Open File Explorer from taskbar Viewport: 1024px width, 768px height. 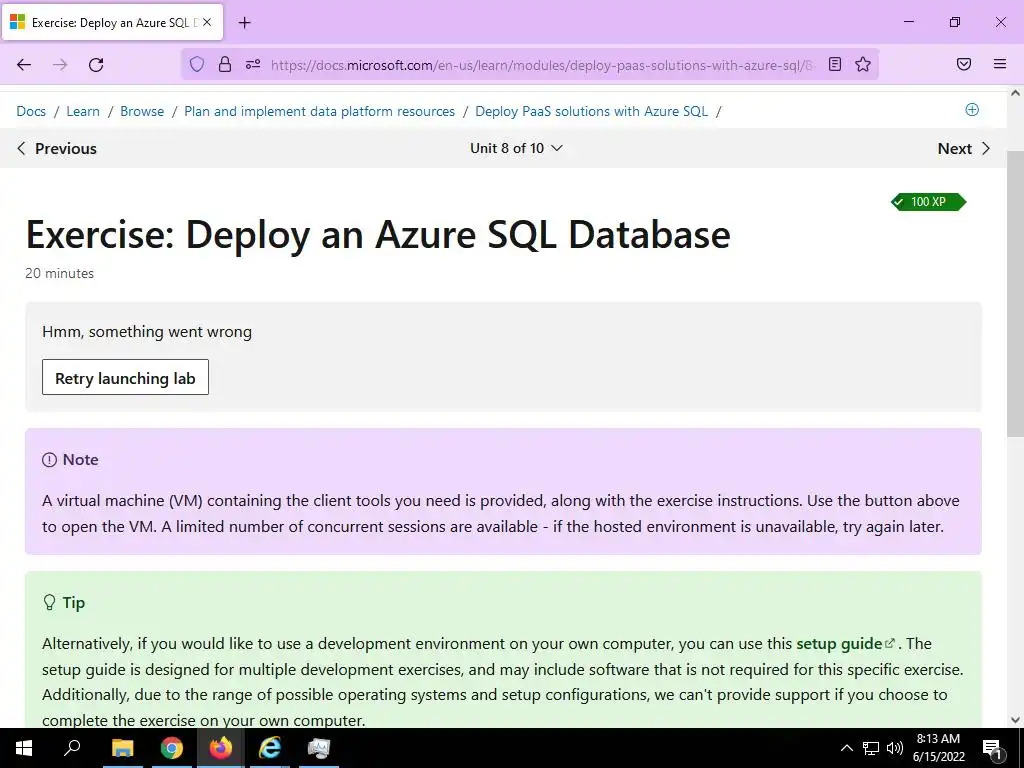pyautogui.click(x=122, y=748)
